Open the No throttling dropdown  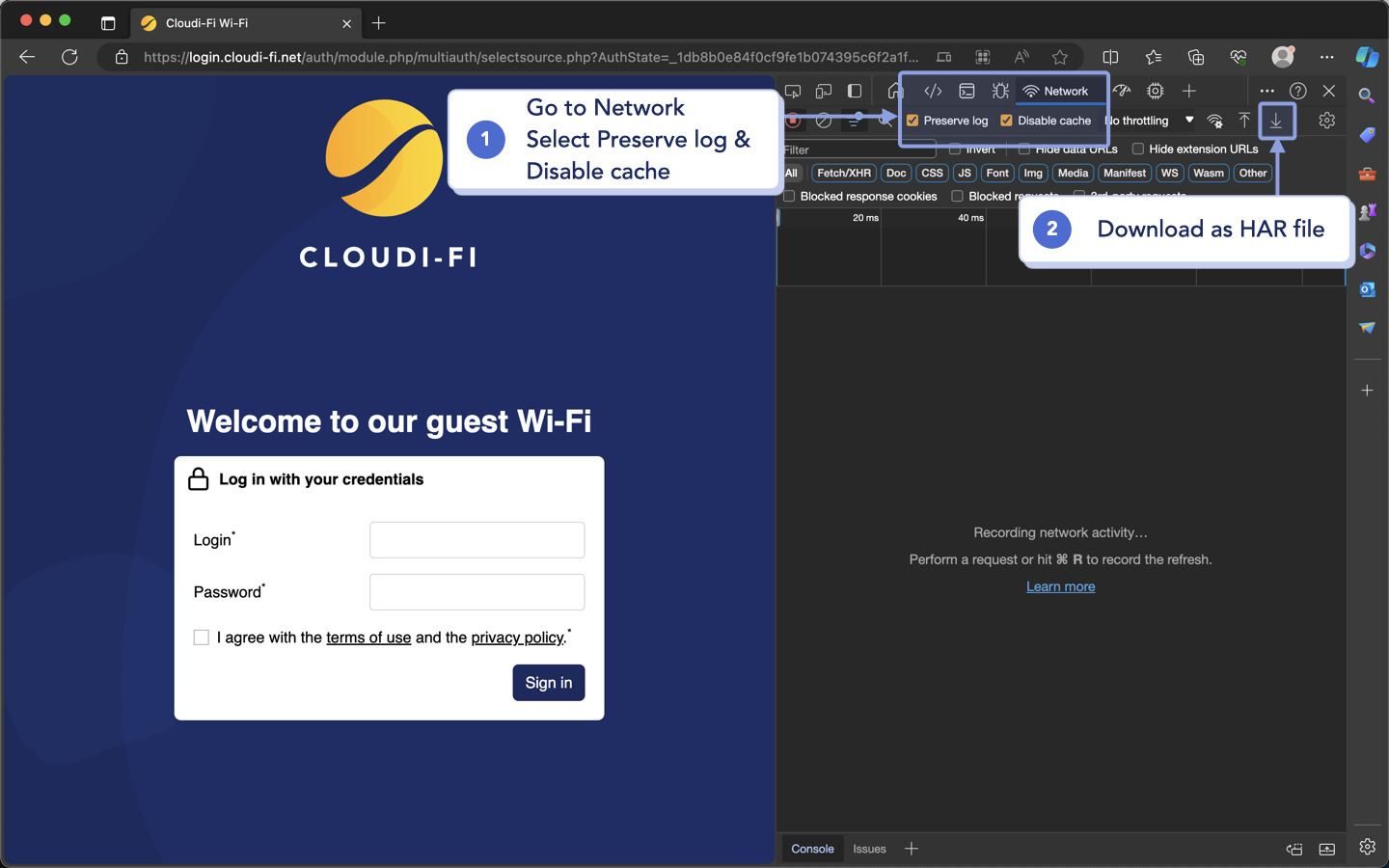click(1148, 121)
